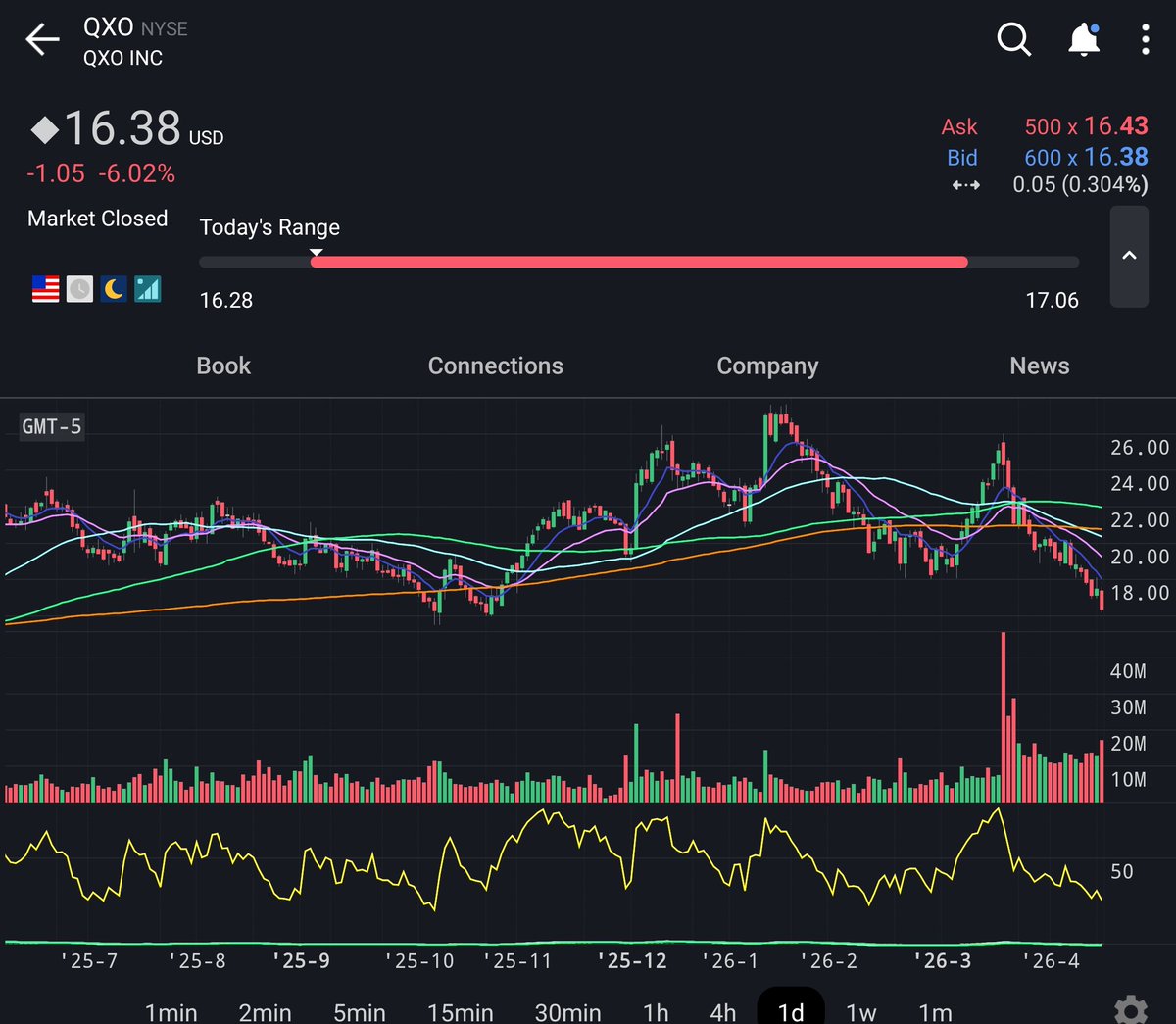Tap the Ask price 16.43
1176x1024 pixels.
pos(1116,126)
